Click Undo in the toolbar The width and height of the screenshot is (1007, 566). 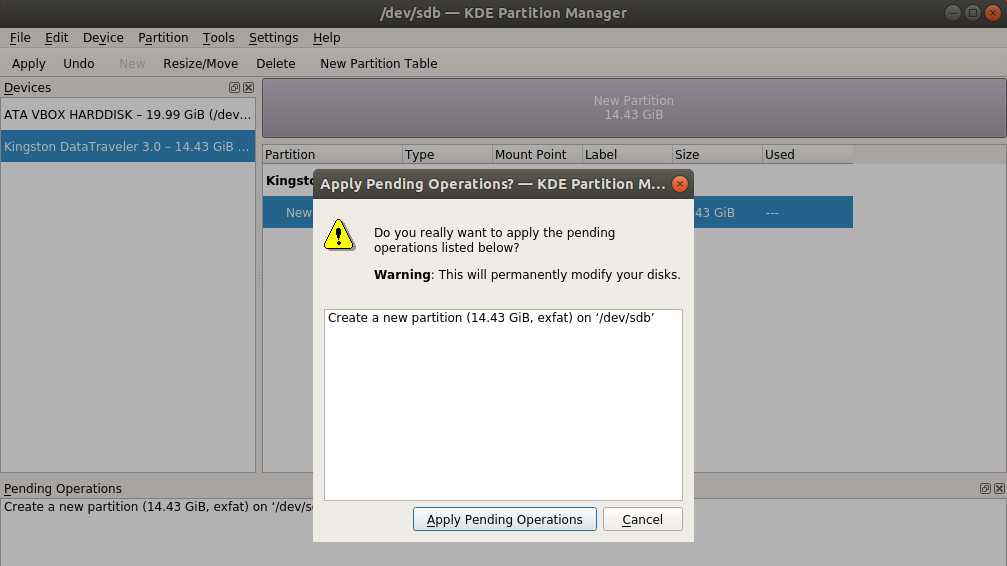(x=78, y=64)
